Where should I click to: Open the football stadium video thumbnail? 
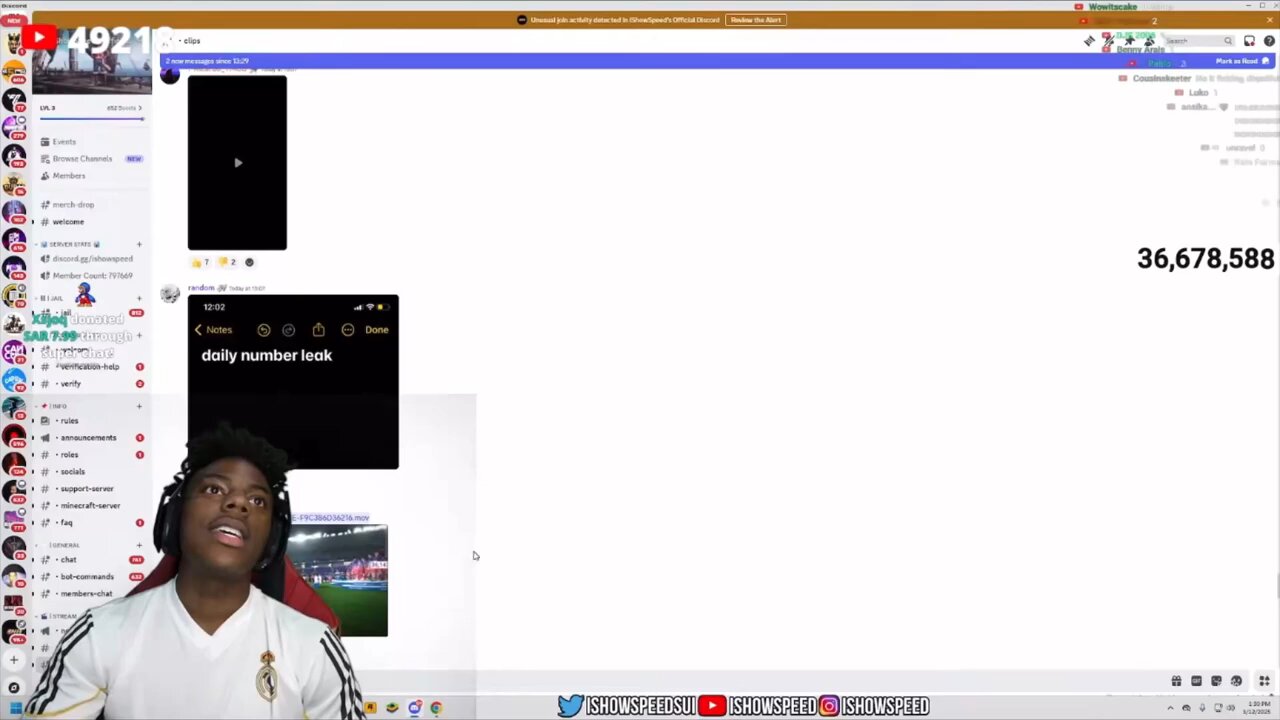337,580
